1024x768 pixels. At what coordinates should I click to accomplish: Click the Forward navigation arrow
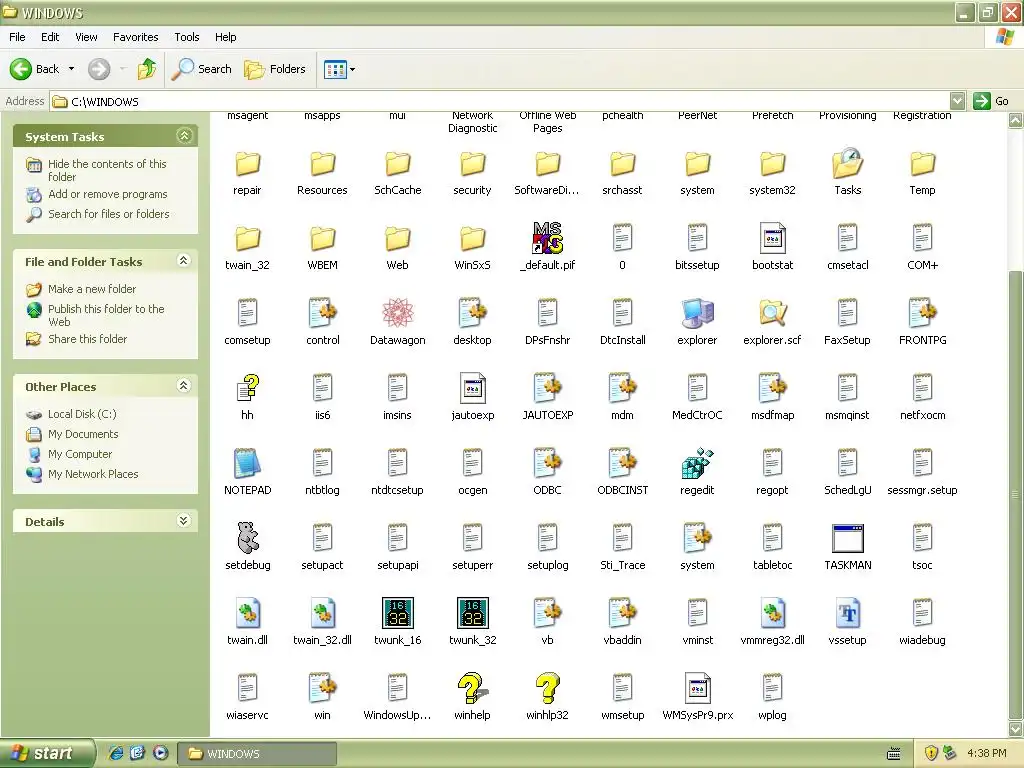pyautogui.click(x=99, y=69)
